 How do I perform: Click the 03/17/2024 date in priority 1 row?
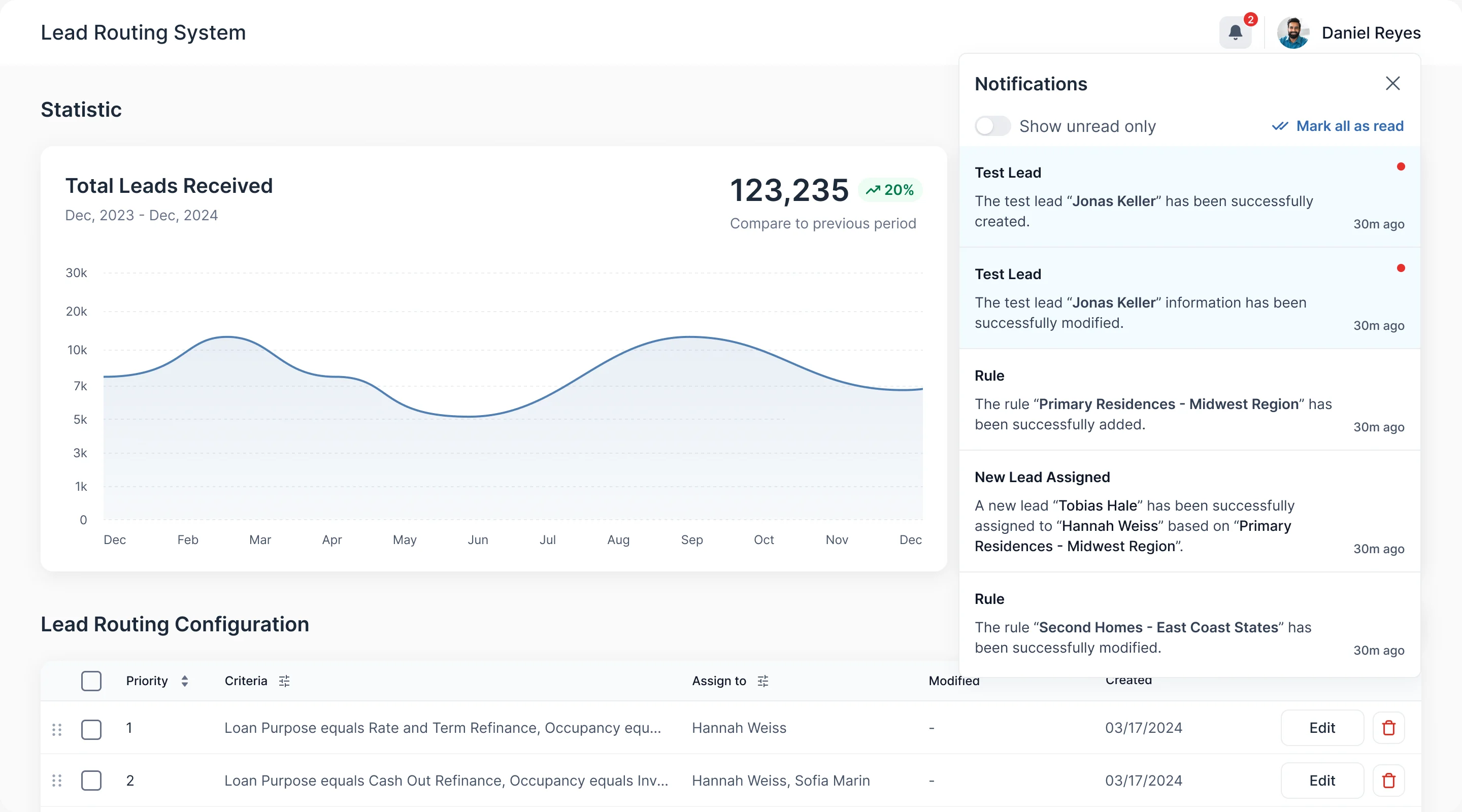[x=1144, y=728]
